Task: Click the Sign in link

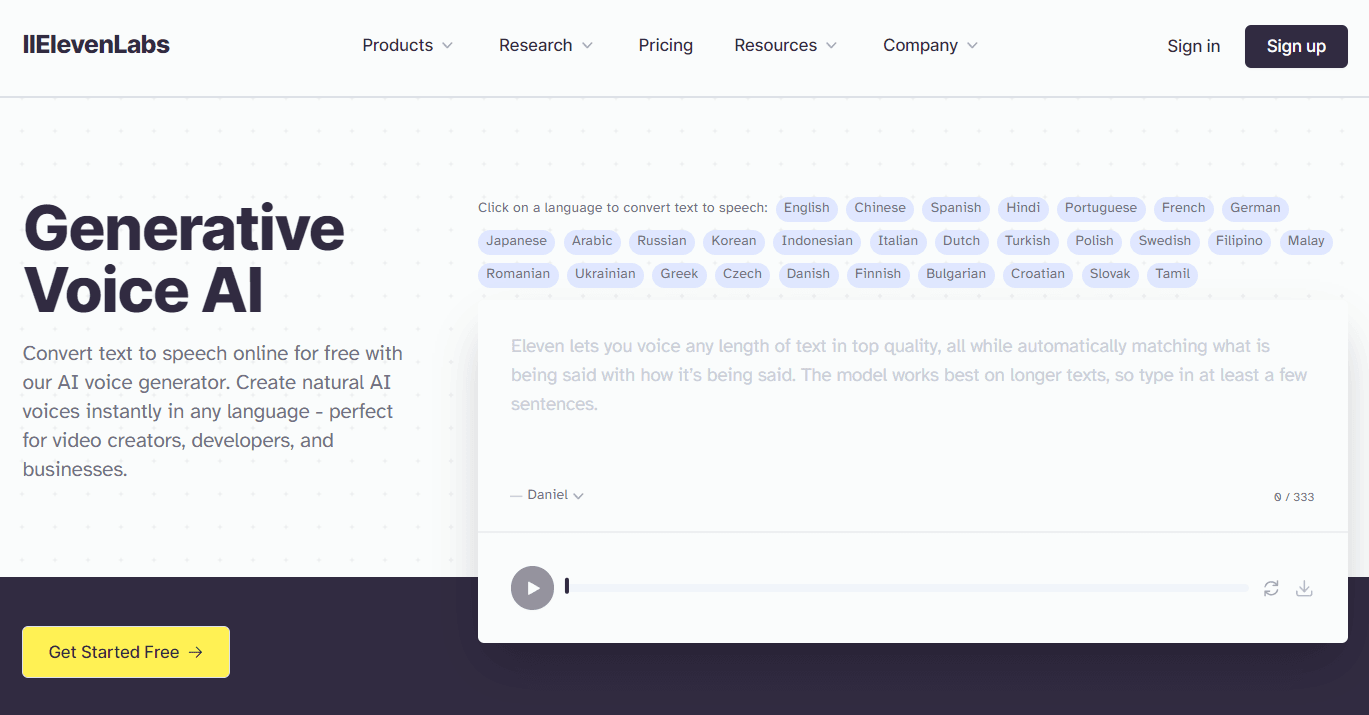Action: [x=1193, y=46]
